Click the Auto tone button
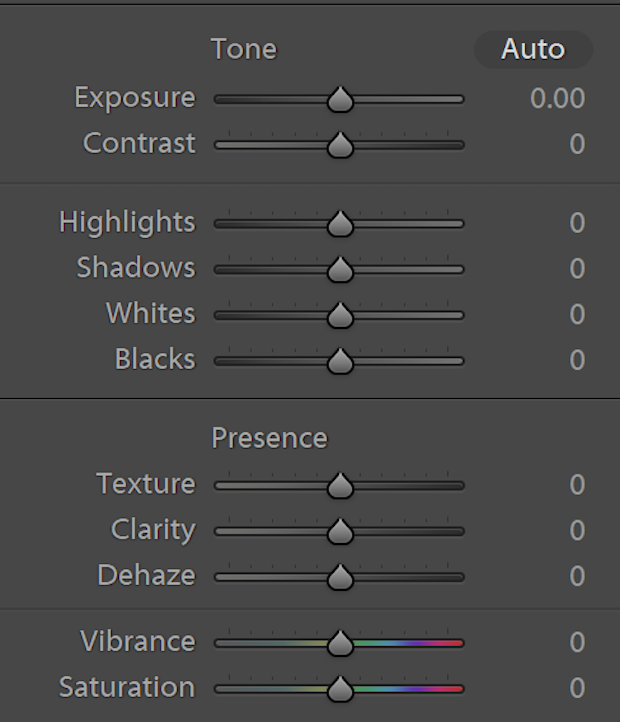This screenshot has width=620, height=722. 533,49
